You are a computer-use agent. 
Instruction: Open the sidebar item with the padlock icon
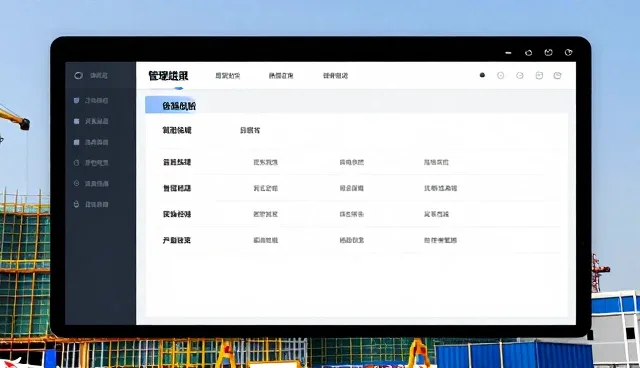pyautogui.click(x=91, y=204)
